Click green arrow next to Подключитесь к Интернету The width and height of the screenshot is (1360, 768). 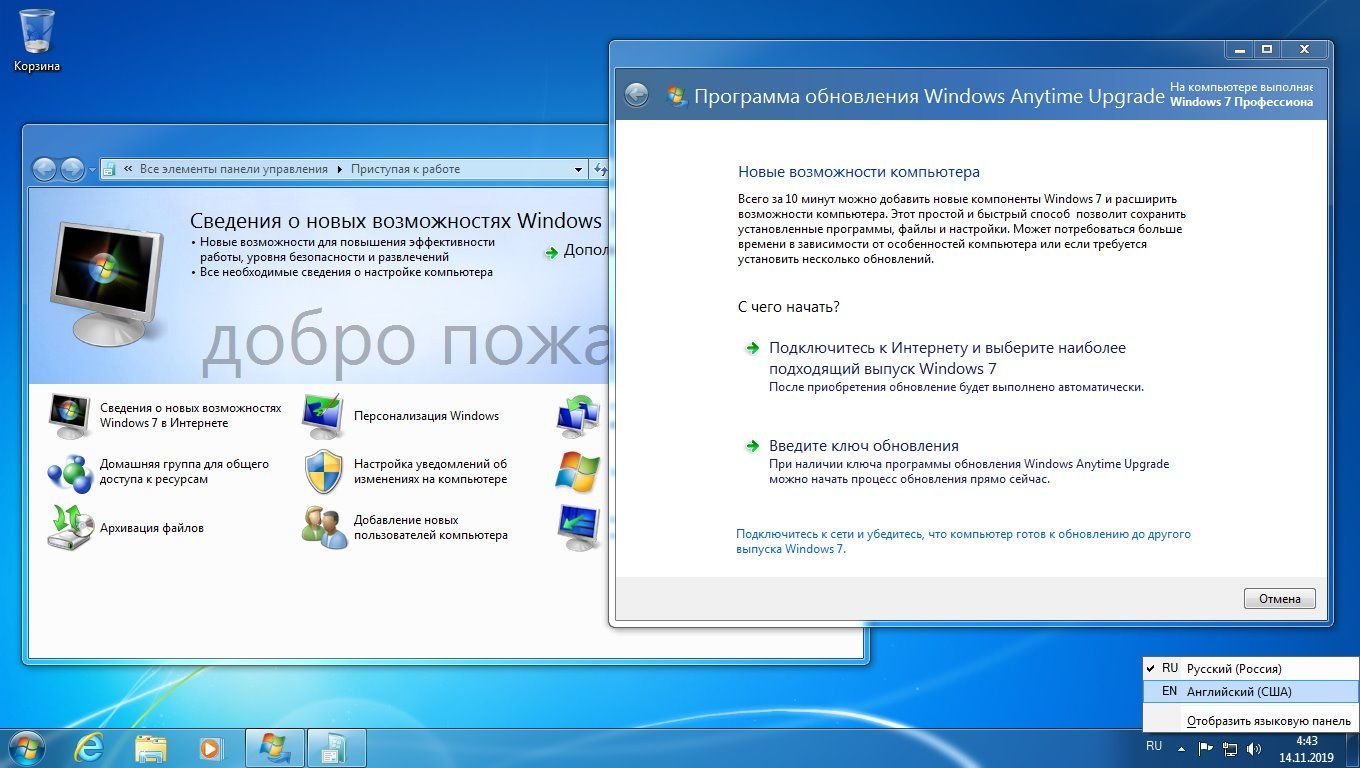[x=751, y=348]
